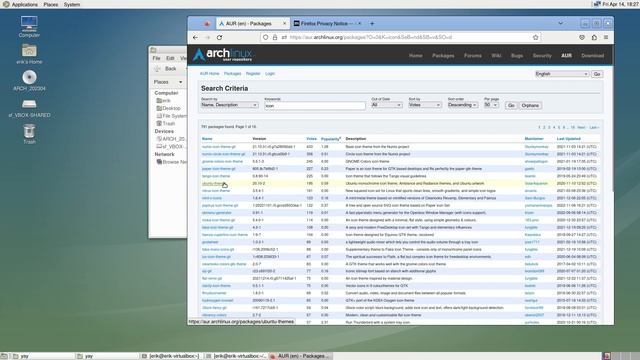Click Security in Arch navigation bar
Viewport: 640px width, 360px height.
tap(542, 56)
